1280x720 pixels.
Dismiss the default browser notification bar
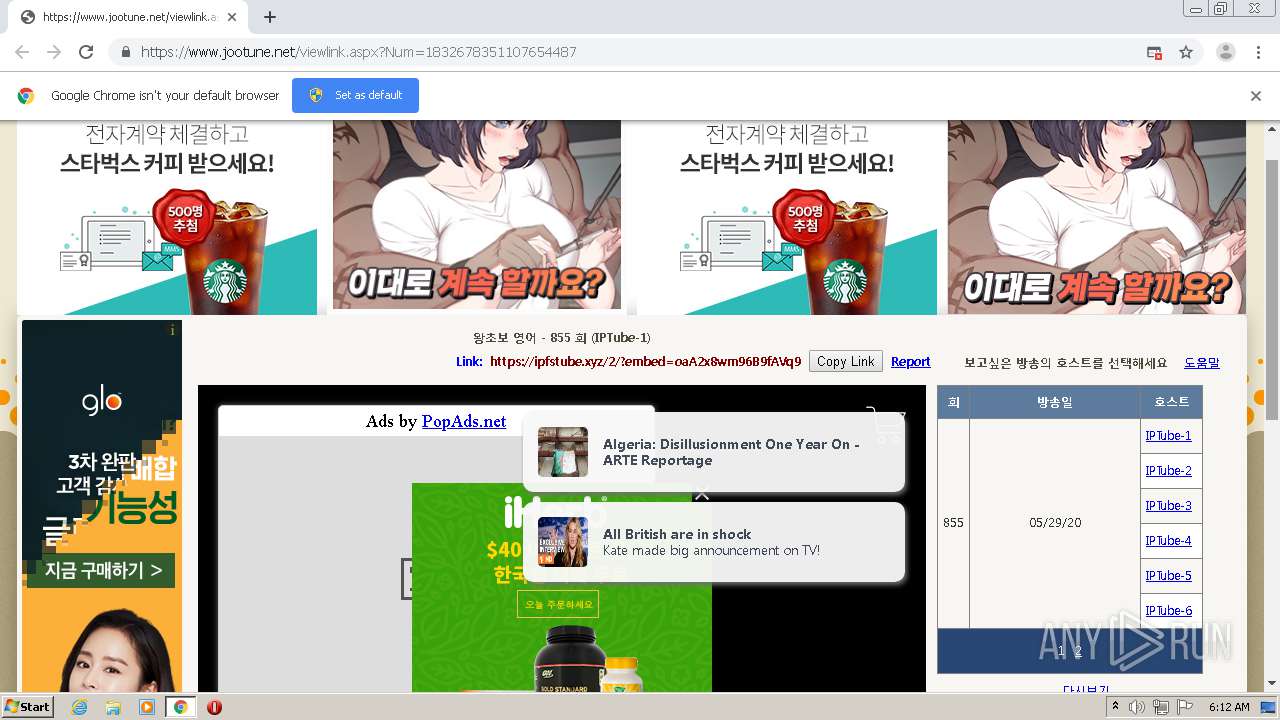click(x=1256, y=96)
